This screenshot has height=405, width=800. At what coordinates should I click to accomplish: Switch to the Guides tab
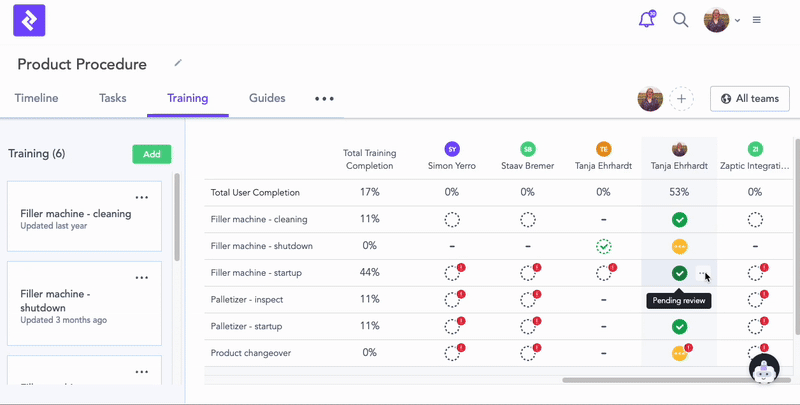pyautogui.click(x=267, y=98)
